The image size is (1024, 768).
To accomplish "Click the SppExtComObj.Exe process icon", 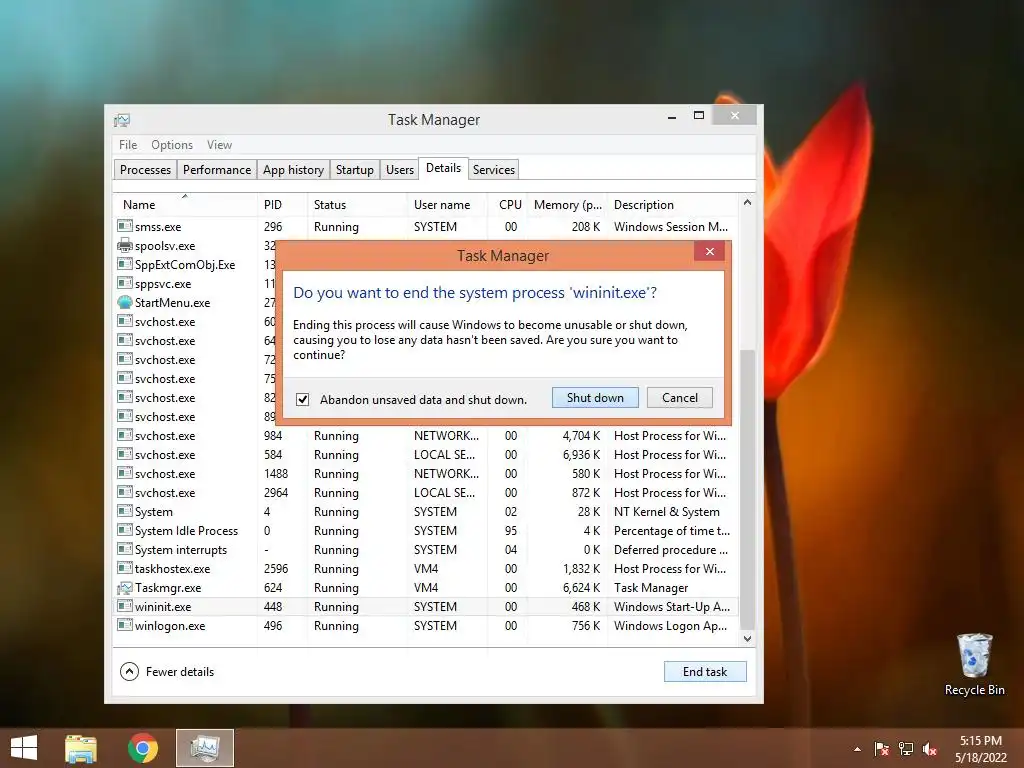I will pos(125,264).
